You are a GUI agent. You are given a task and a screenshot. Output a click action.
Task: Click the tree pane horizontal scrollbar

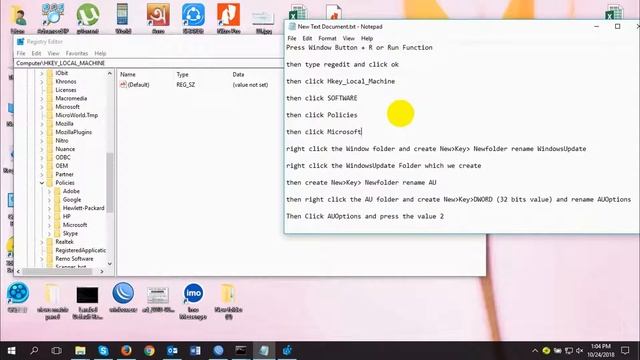click(x=57, y=271)
